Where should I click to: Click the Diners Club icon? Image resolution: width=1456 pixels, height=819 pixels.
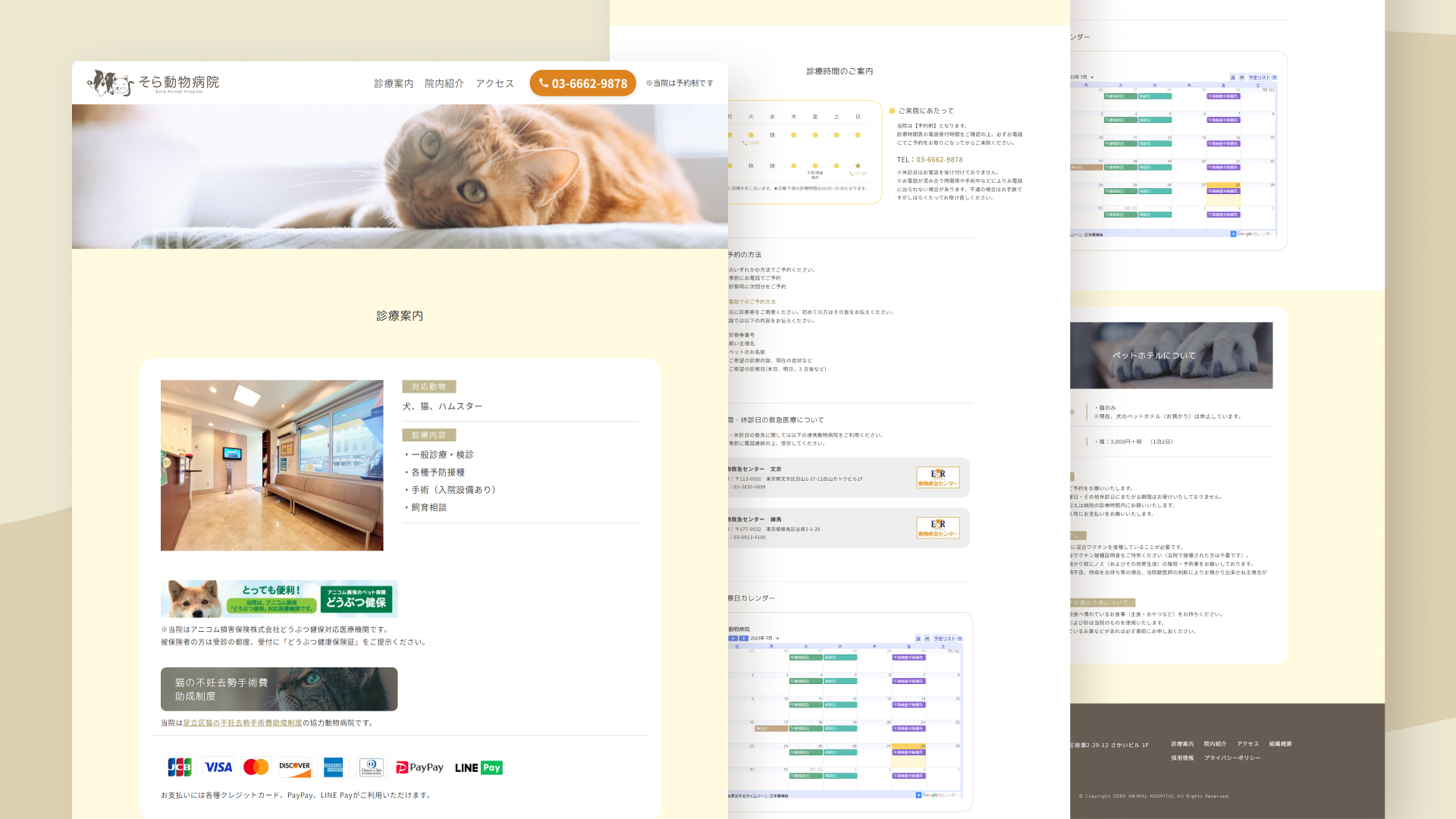(x=372, y=767)
